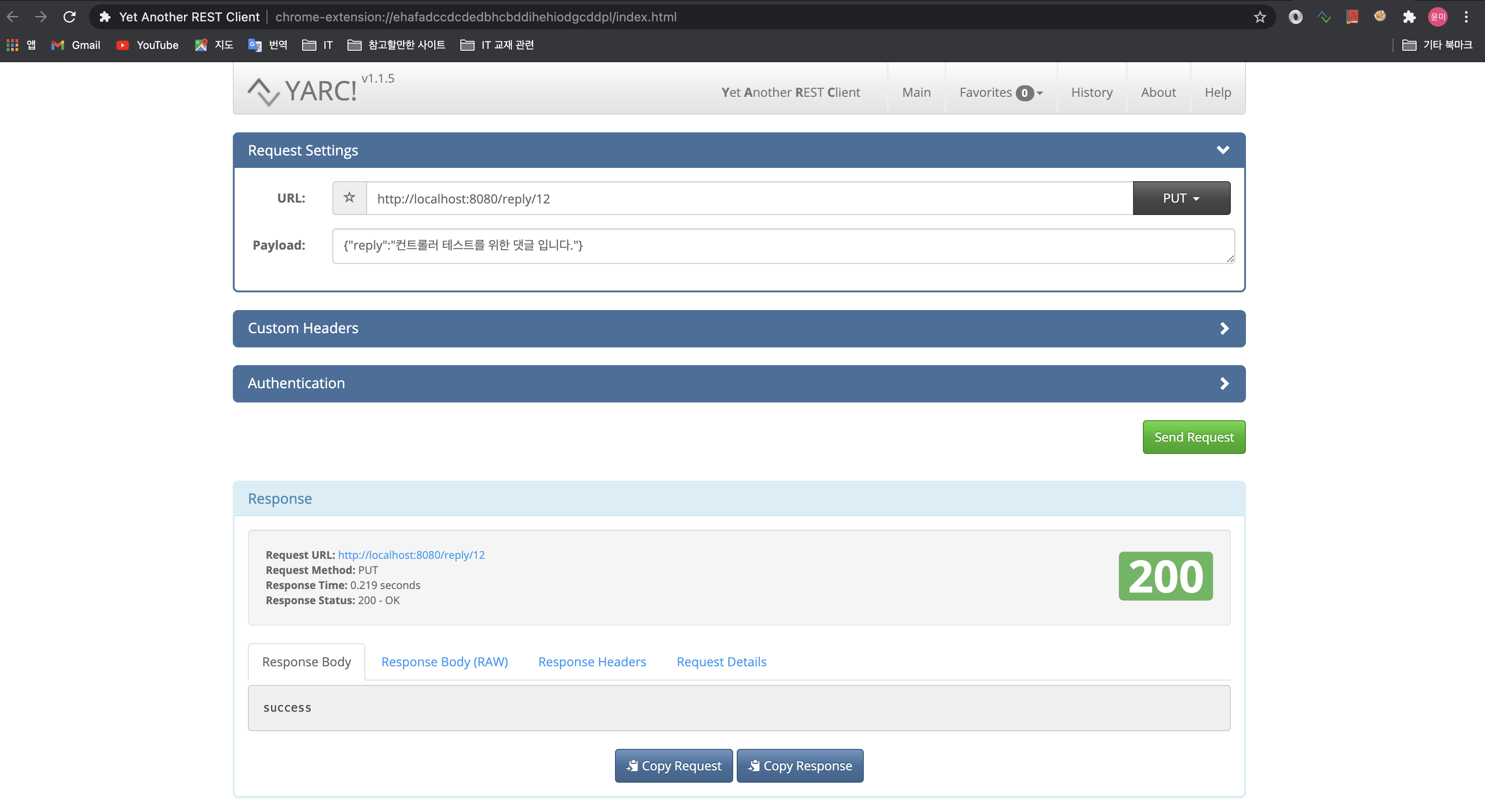Switch to Response Body (RAW) tab

[x=444, y=661]
